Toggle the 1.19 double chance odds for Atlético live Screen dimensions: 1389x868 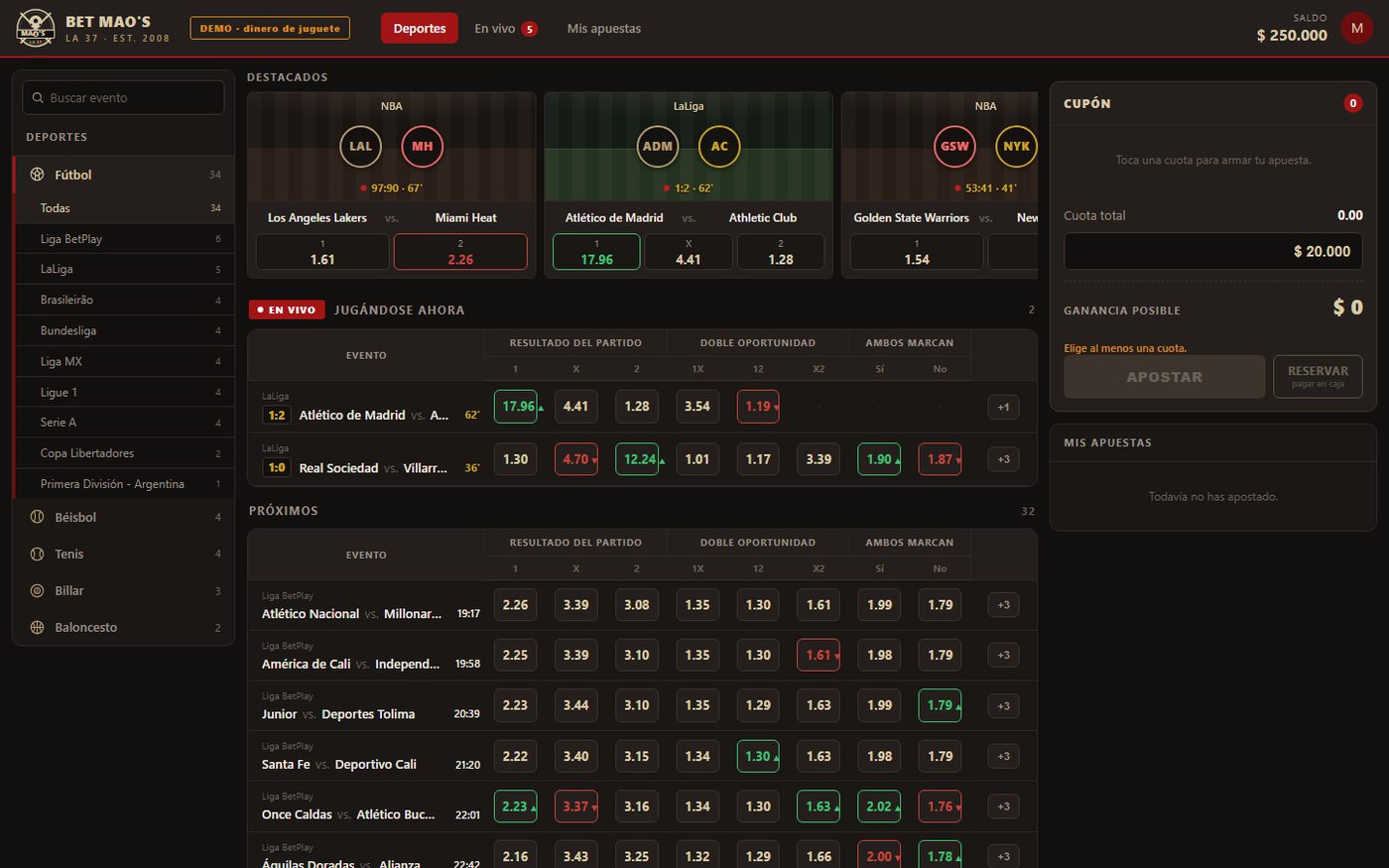(758, 406)
